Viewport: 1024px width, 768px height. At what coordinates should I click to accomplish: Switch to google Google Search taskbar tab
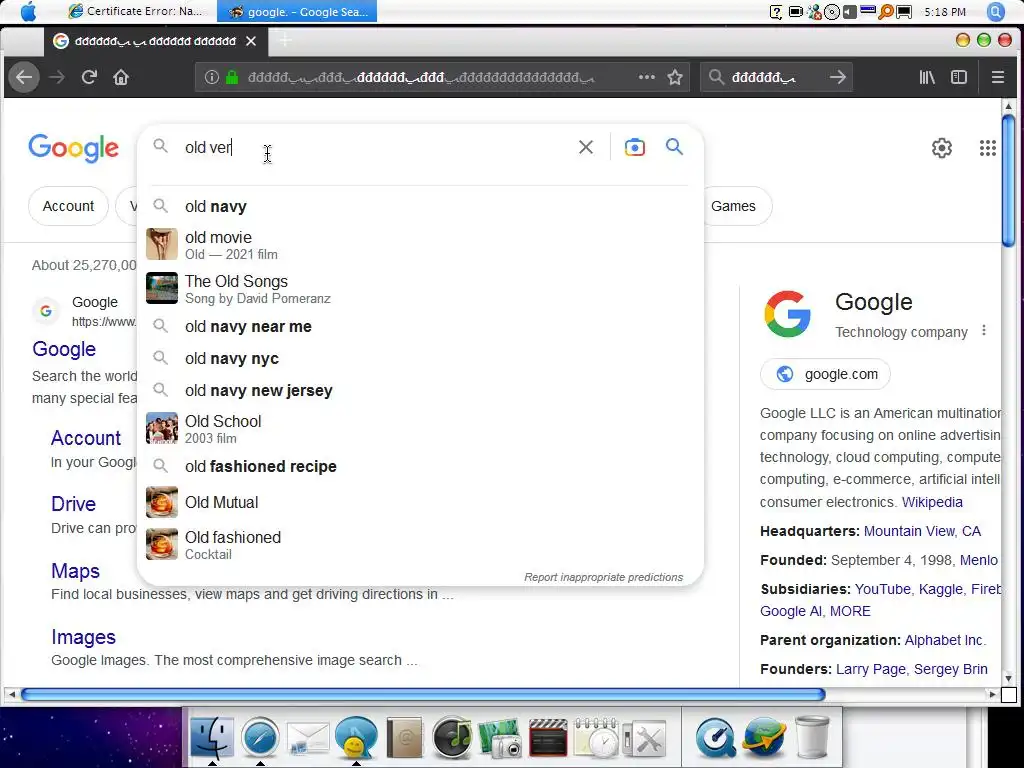coord(297,12)
